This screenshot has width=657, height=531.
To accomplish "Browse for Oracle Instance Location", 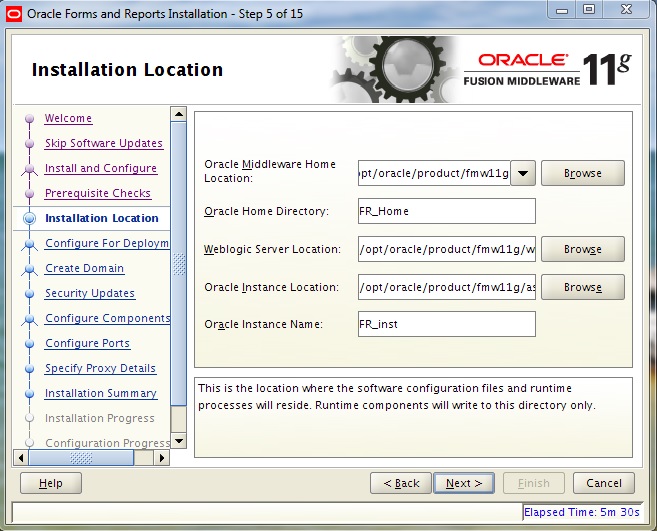I will click(x=582, y=287).
